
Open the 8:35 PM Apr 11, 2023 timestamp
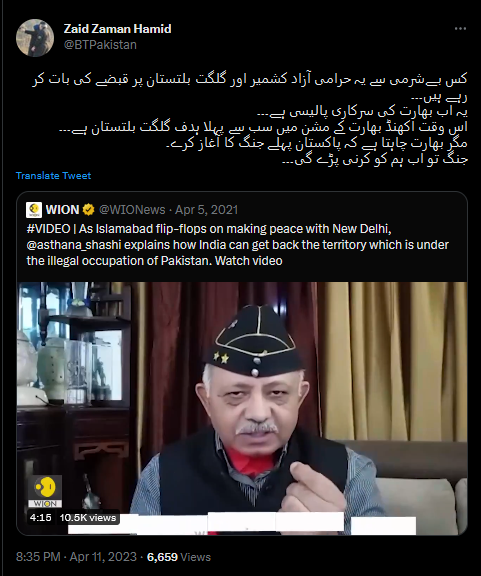coord(76,557)
